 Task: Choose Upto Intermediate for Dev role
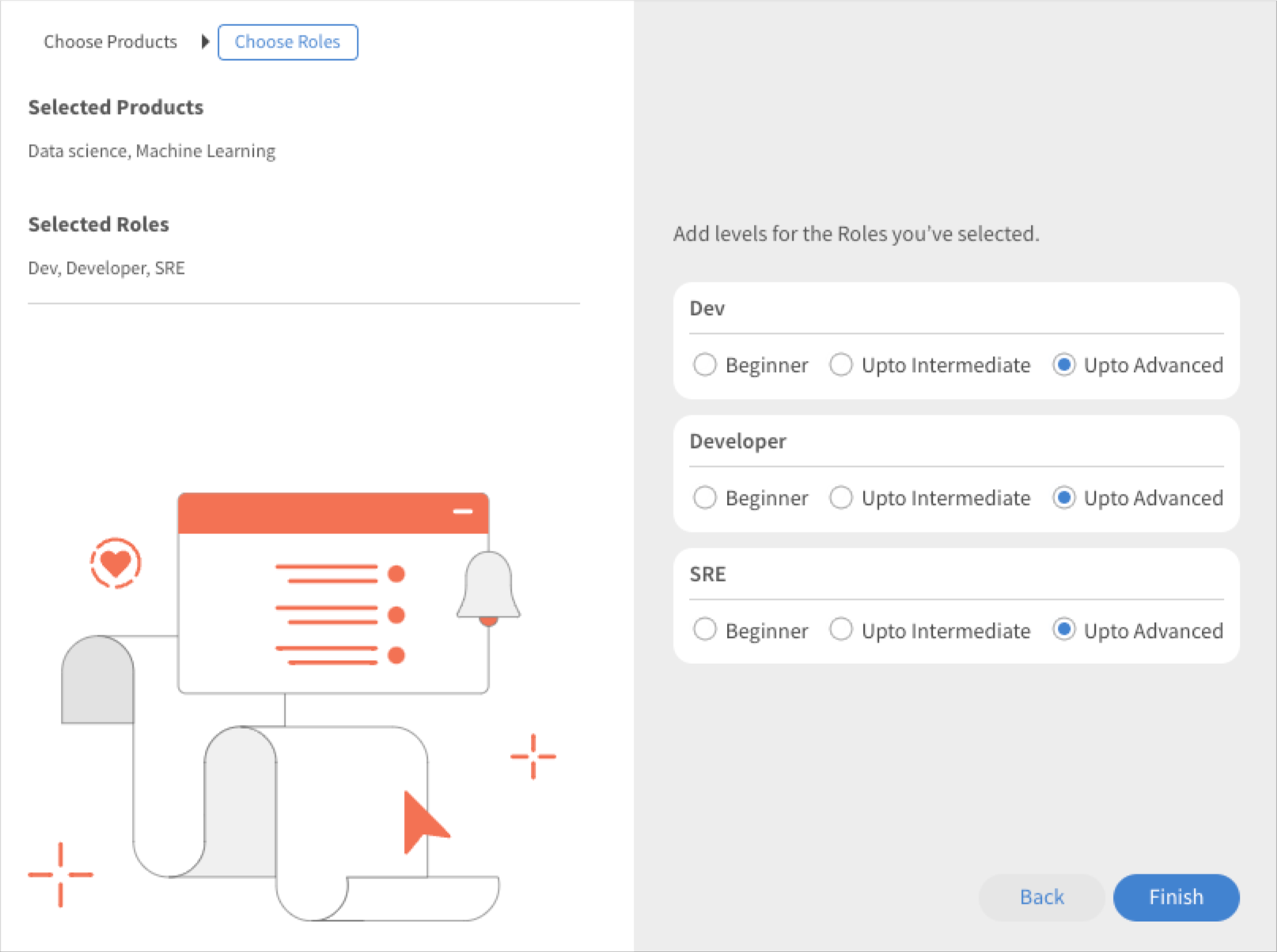pos(841,365)
